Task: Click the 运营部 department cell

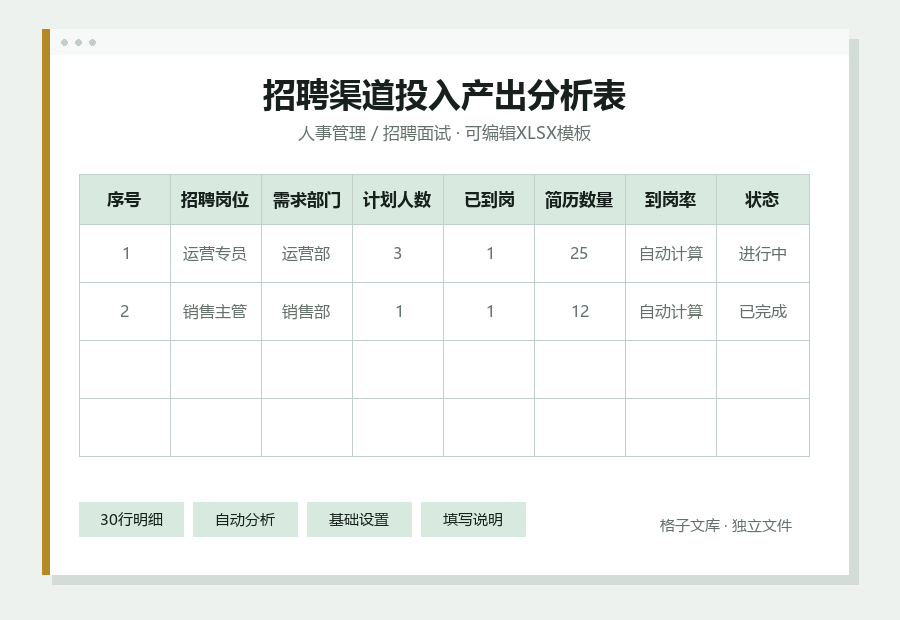Action: coord(307,253)
